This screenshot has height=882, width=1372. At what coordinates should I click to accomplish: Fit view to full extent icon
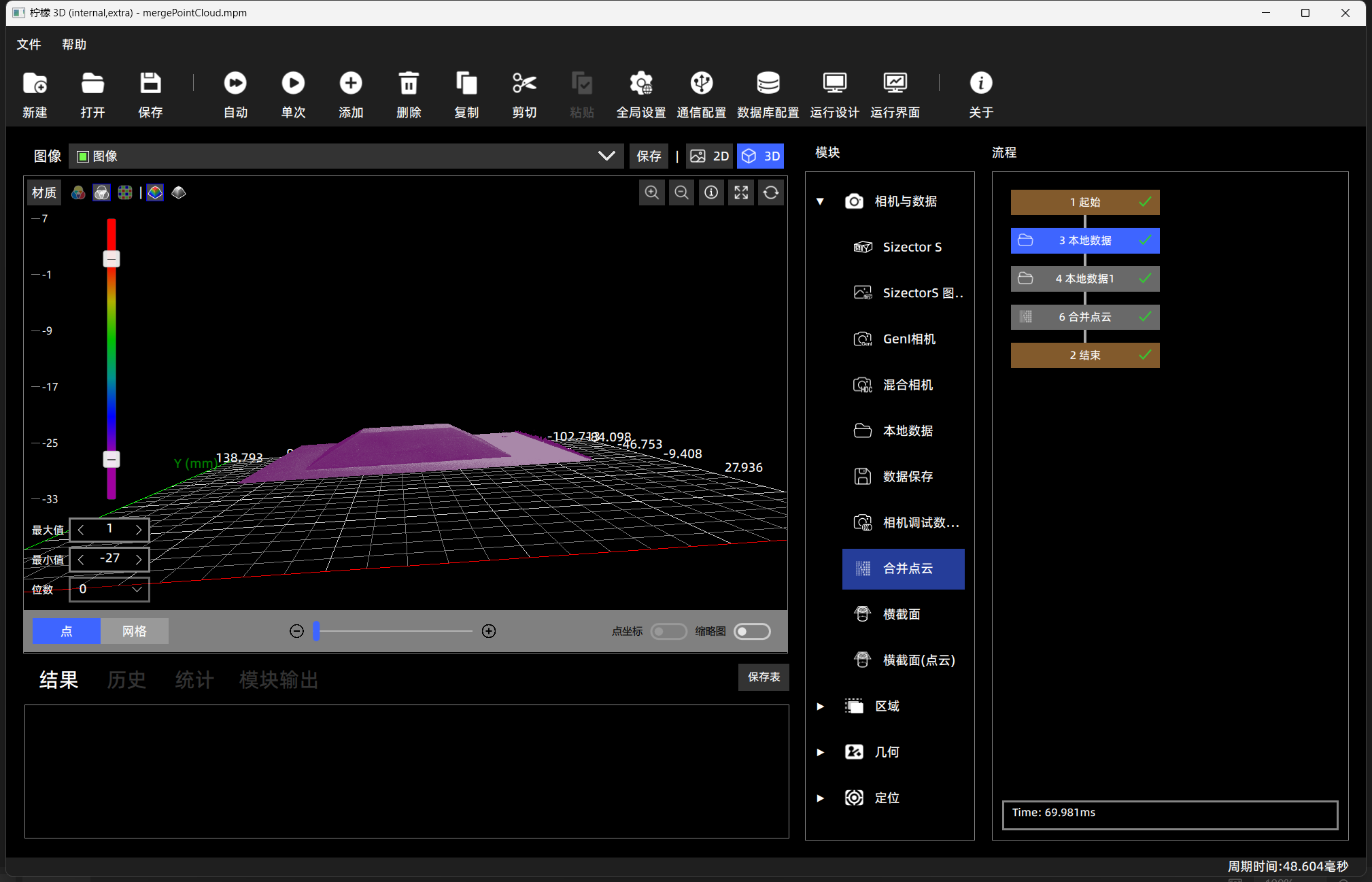[x=741, y=193]
